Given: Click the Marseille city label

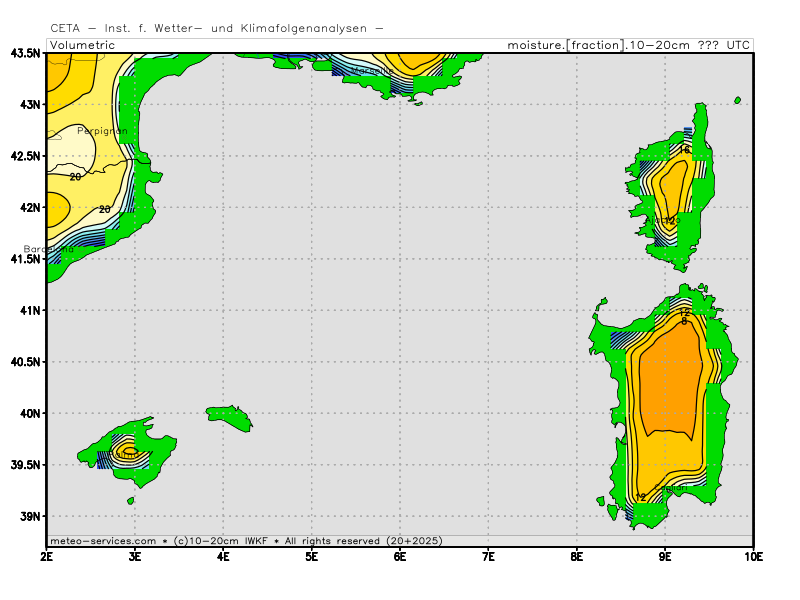Looking at the screenshot, I should [x=371, y=70].
